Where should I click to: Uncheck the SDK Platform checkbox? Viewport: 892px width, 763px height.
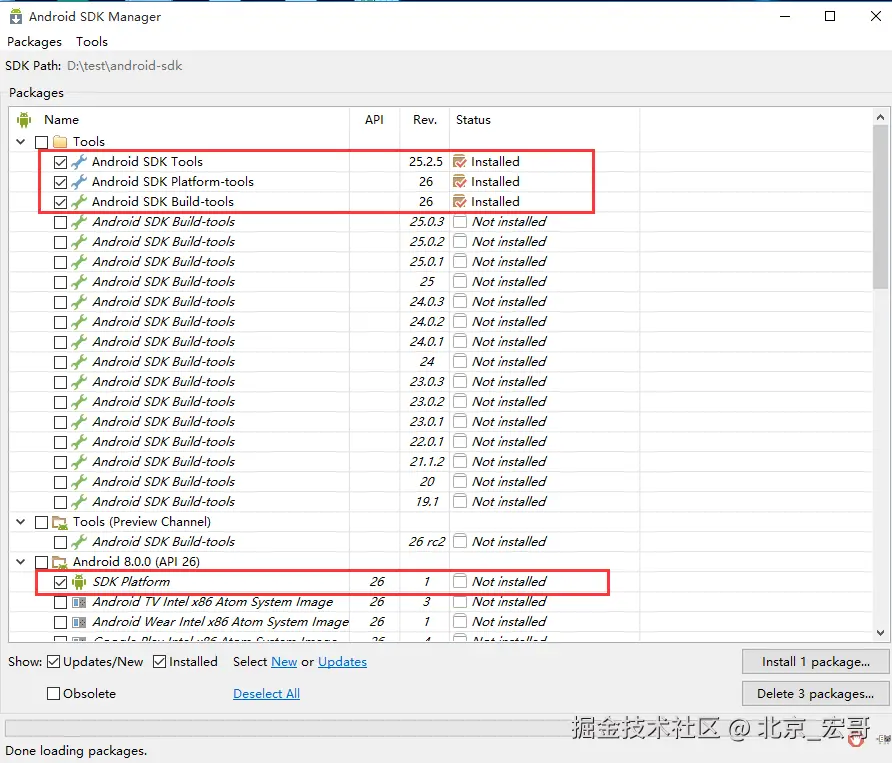(x=60, y=582)
